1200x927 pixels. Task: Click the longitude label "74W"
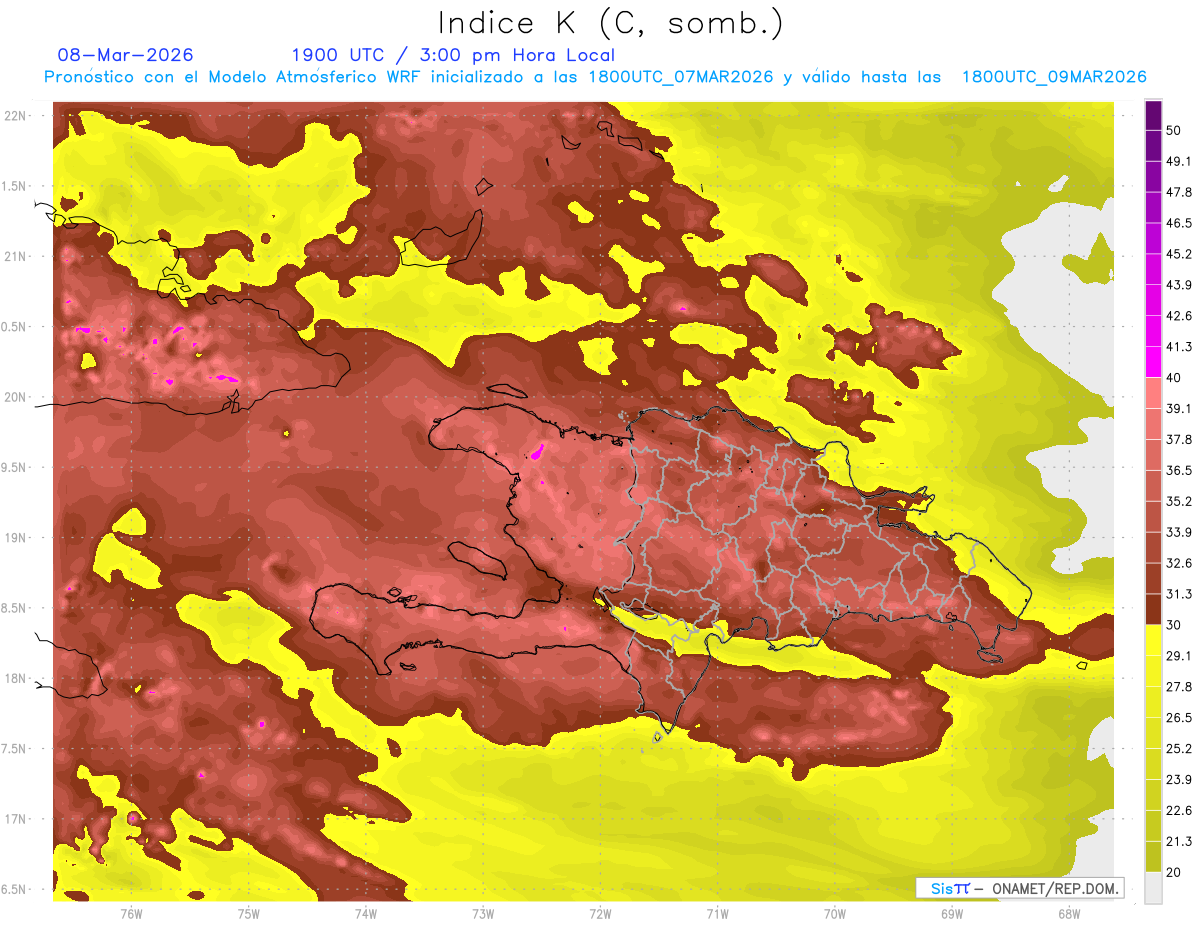pos(366,914)
